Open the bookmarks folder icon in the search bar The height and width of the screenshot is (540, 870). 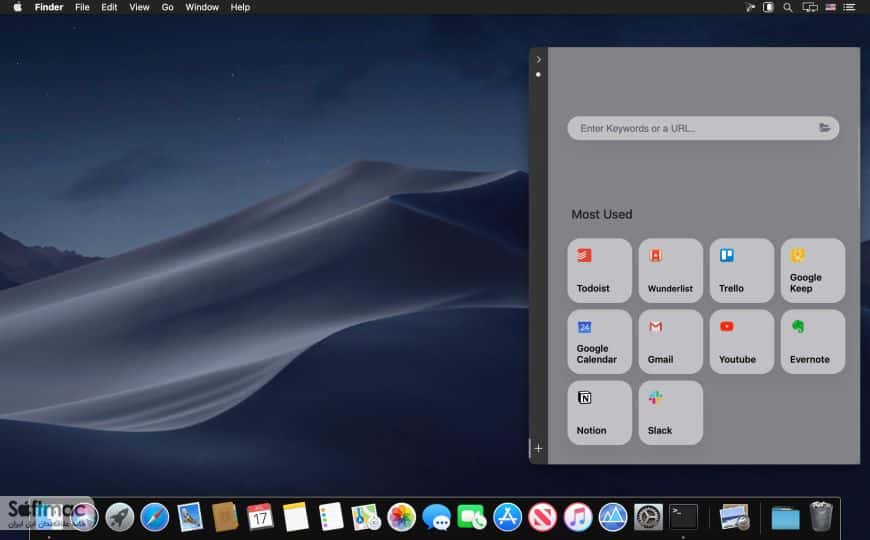pyautogui.click(x=825, y=128)
